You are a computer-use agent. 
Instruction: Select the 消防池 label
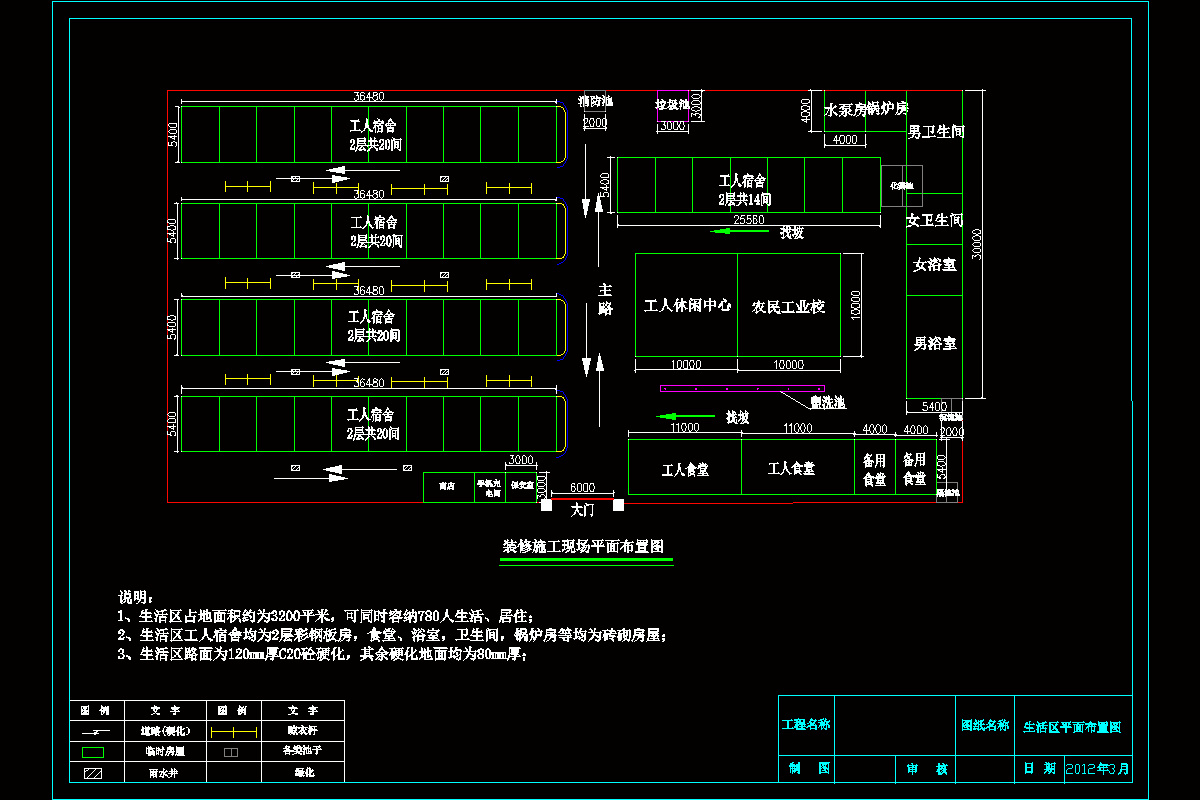click(594, 102)
